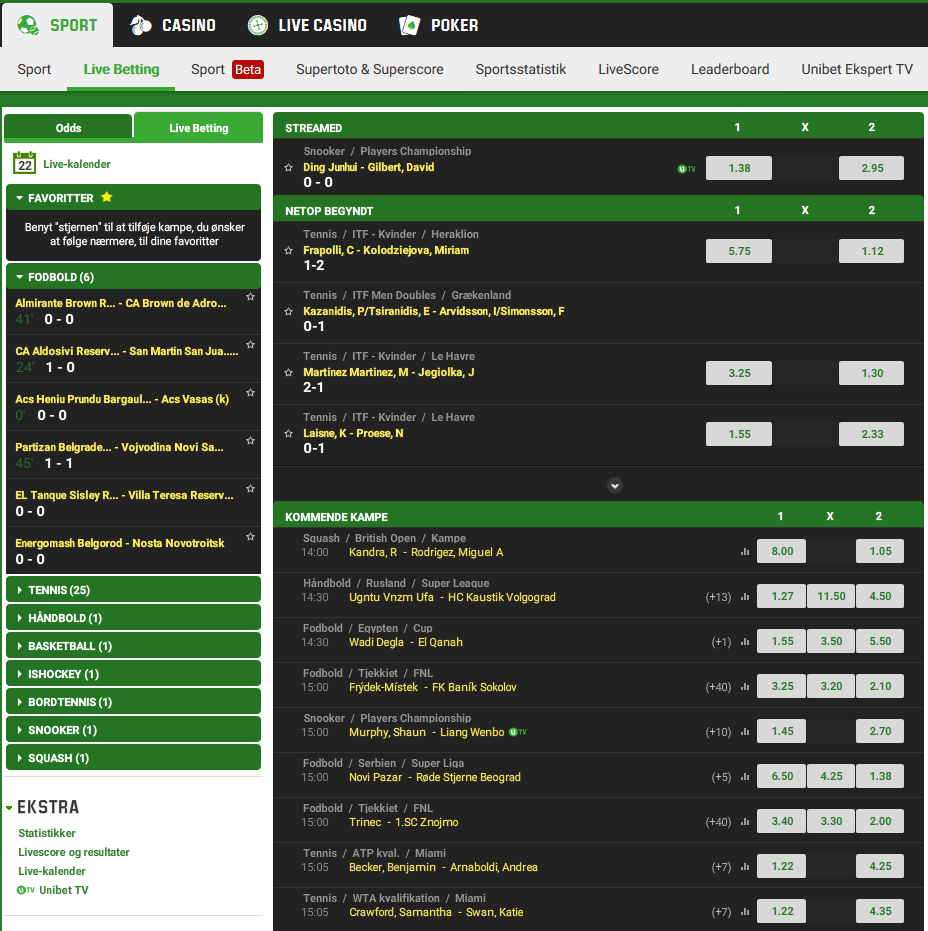Image resolution: width=928 pixels, height=931 pixels.
Task: Open Unibet Ekspert TV menu item
Action: (x=857, y=69)
